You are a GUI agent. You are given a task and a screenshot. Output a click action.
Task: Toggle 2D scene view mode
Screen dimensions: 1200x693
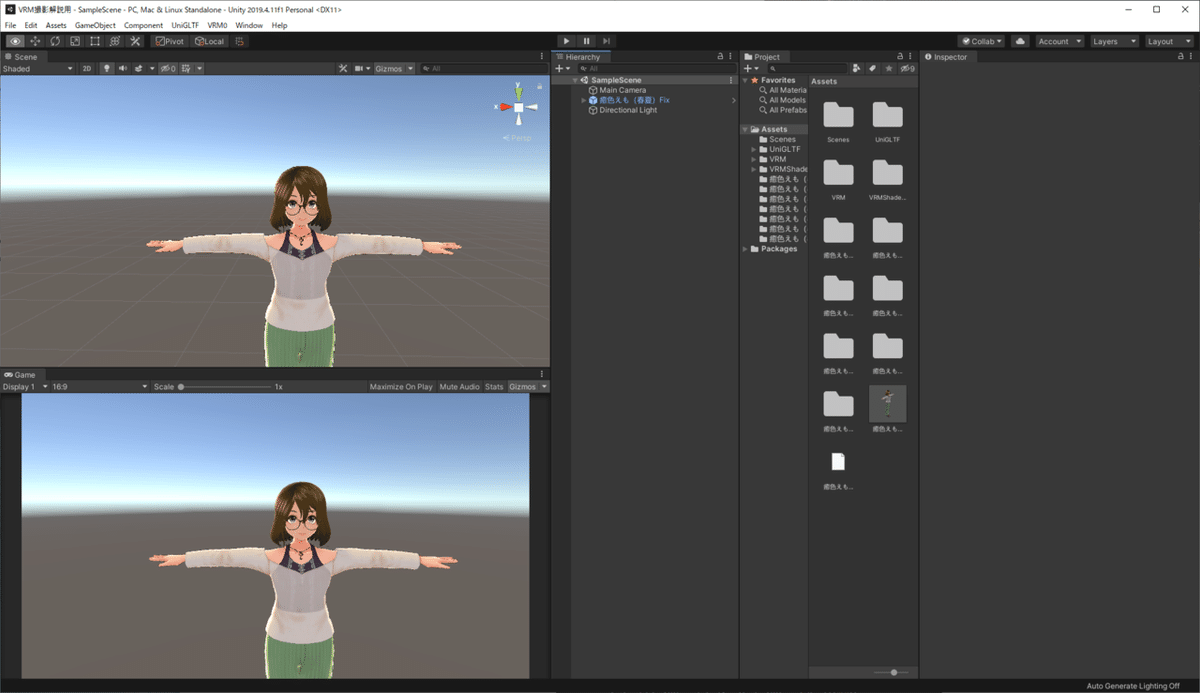[x=87, y=68]
